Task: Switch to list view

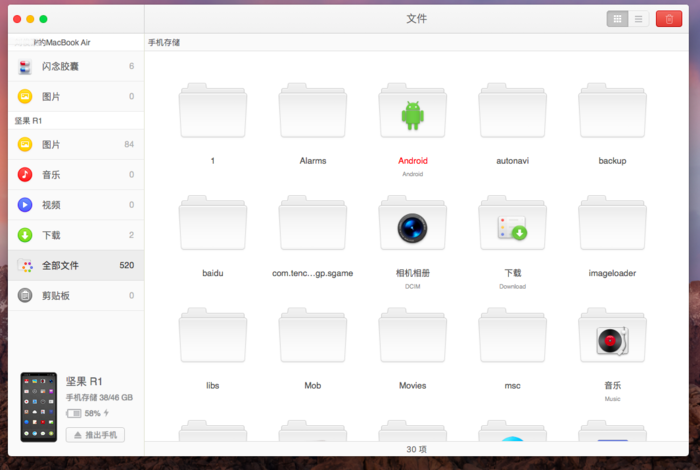Action: [638, 19]
